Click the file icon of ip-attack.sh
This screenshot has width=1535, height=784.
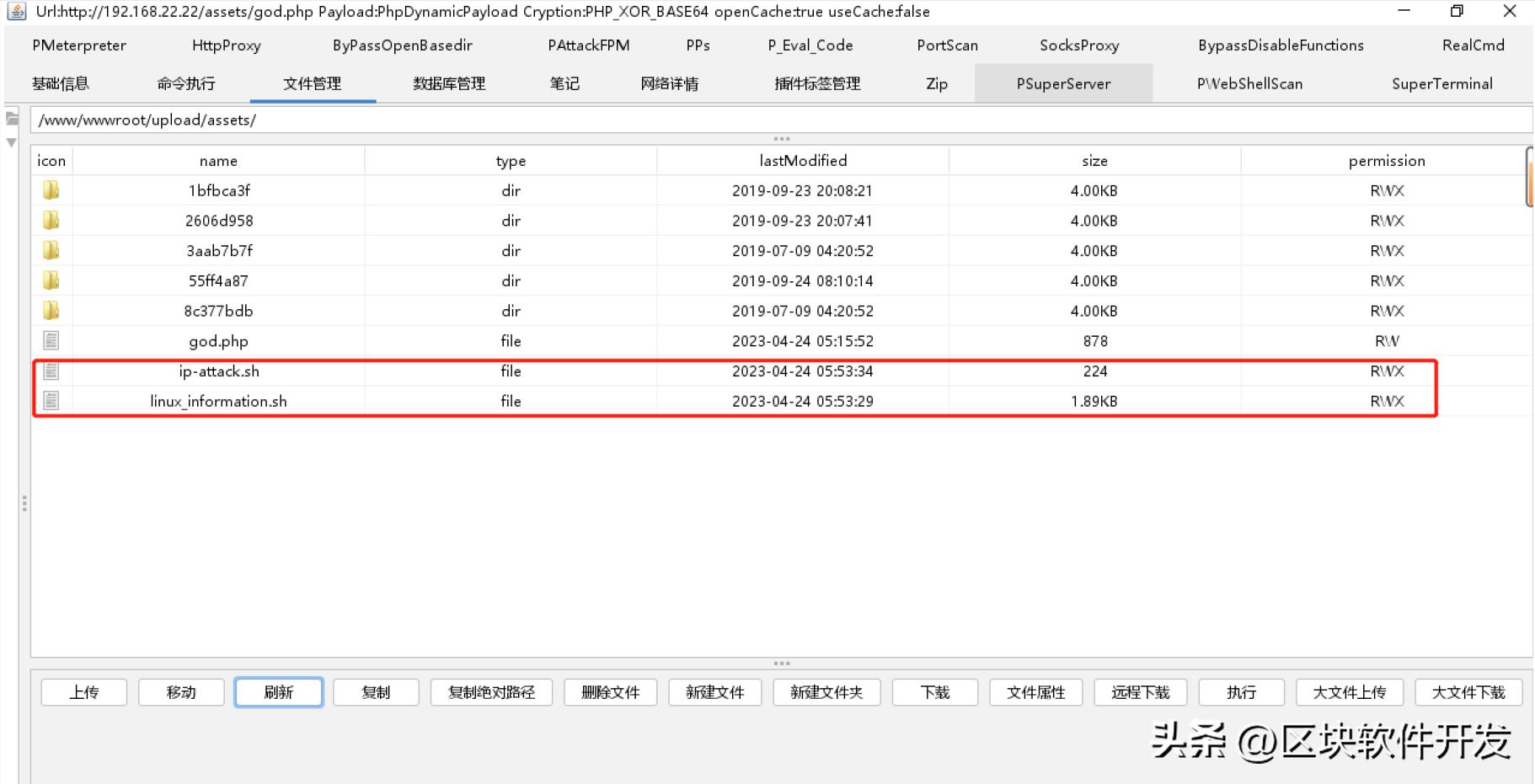(51, 371)
